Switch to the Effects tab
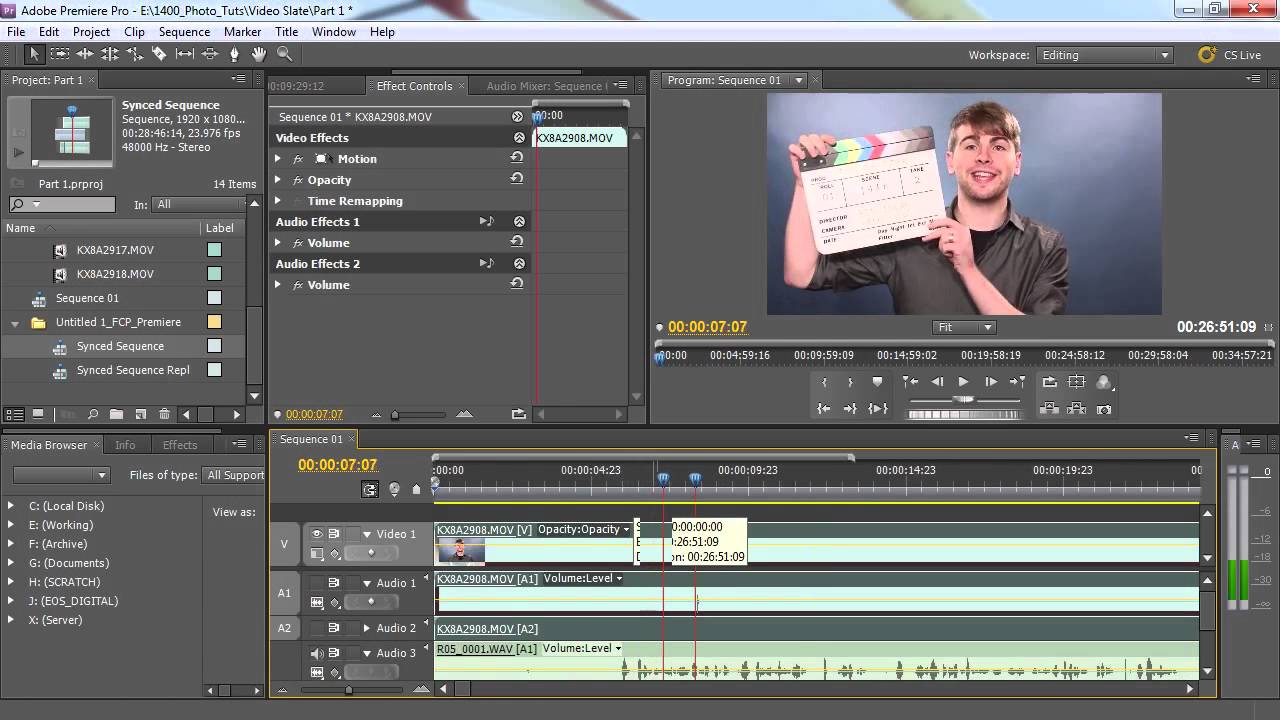Viewport: 1280px width, 720px height. [180, 445]
